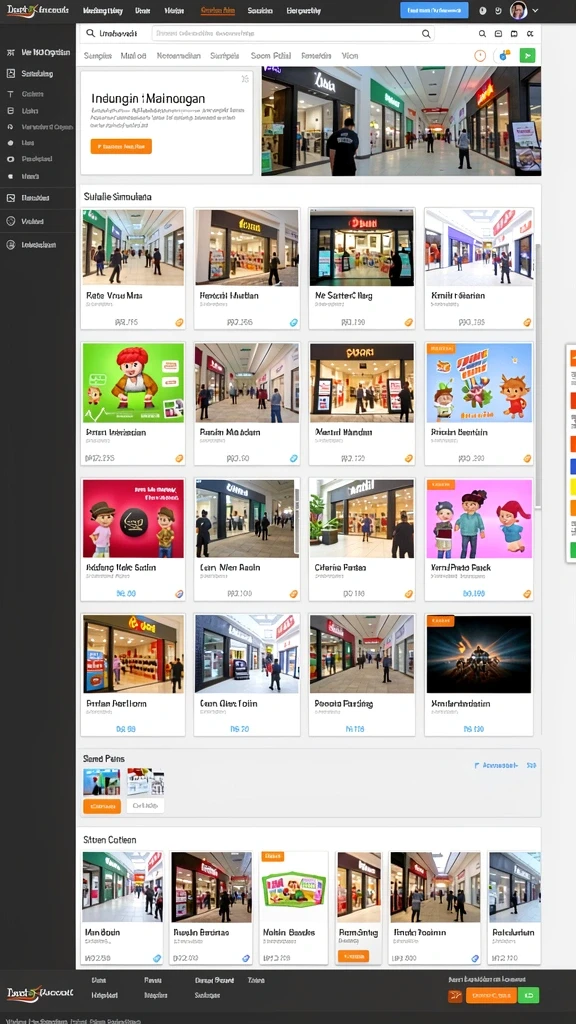Click the image-like icon in left sidebar lower group
This screenshot has width=576, height=1024.
tap(10, 198)
